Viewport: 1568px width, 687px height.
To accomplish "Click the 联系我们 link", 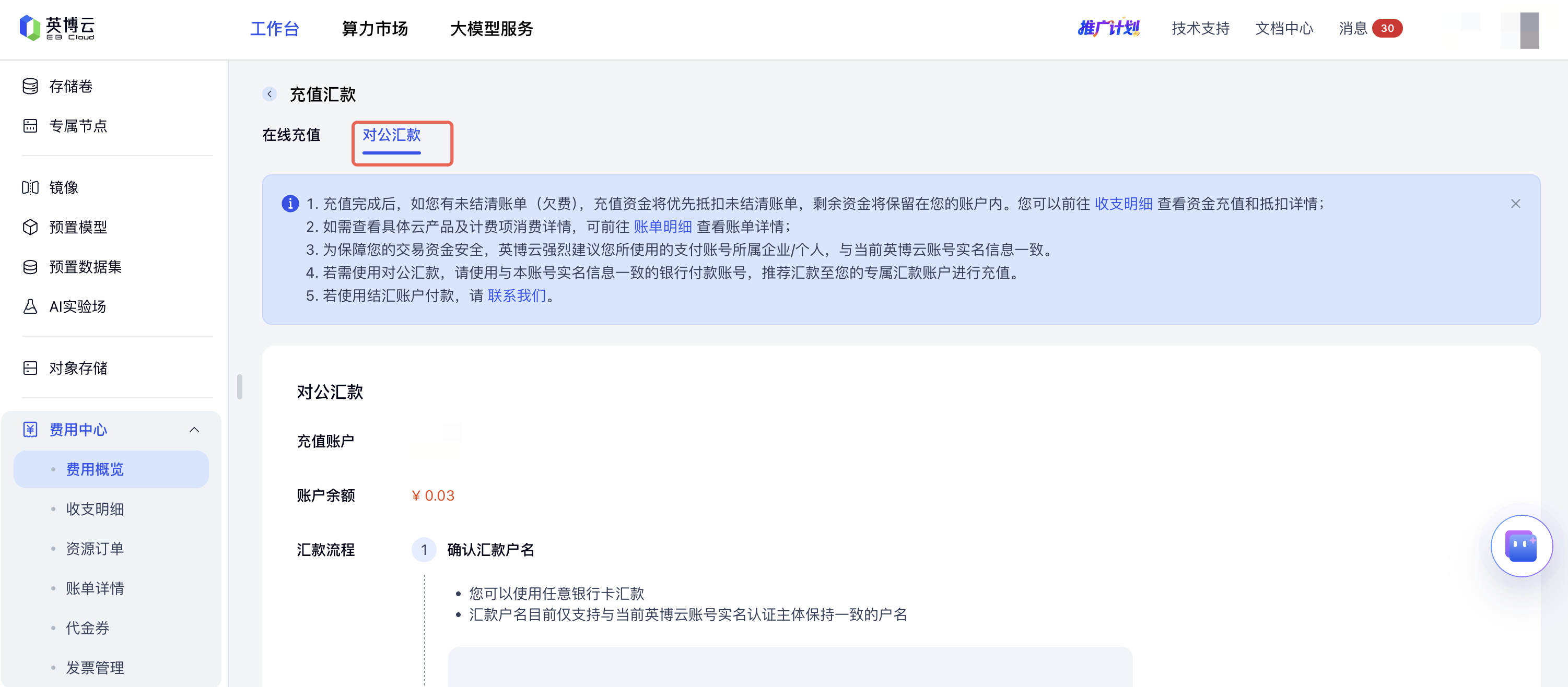I will tap(517, 295).
